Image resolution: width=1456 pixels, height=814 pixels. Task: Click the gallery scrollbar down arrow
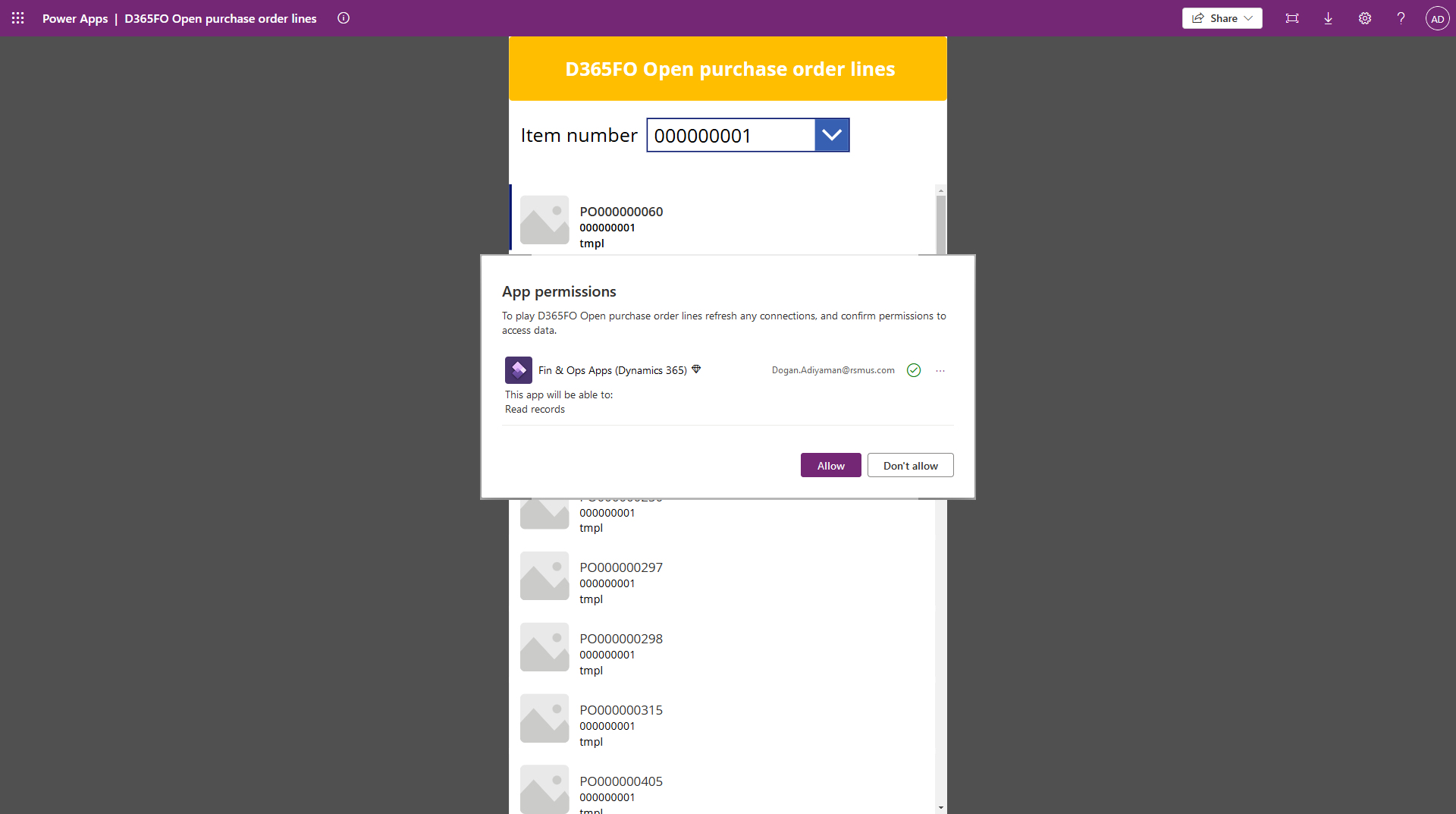click(941, 807)
